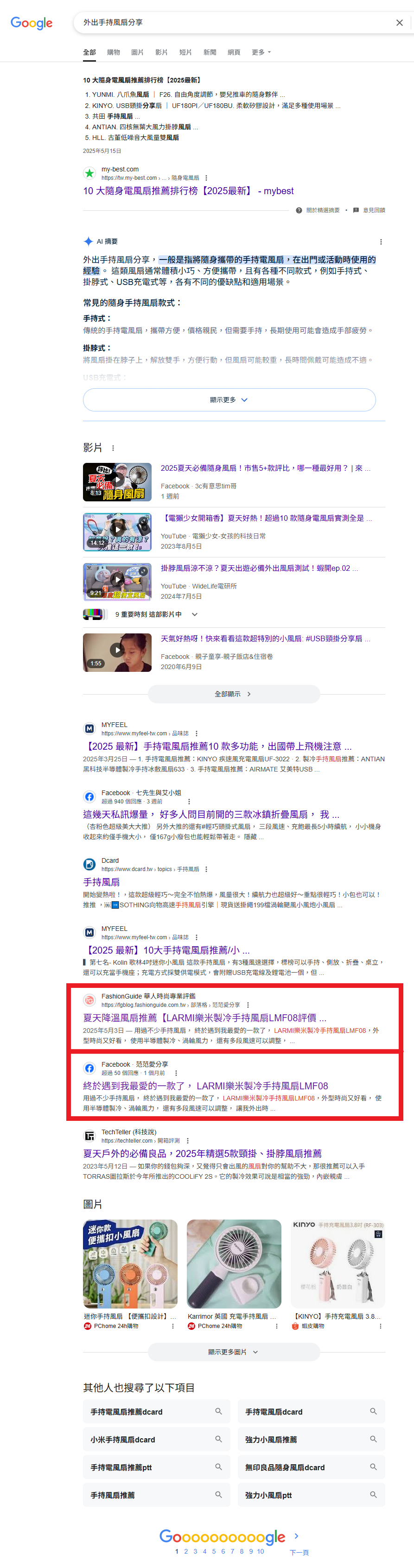Switch to the 新聞 tab
The image size is (414, 1568).
click(210, 52)
